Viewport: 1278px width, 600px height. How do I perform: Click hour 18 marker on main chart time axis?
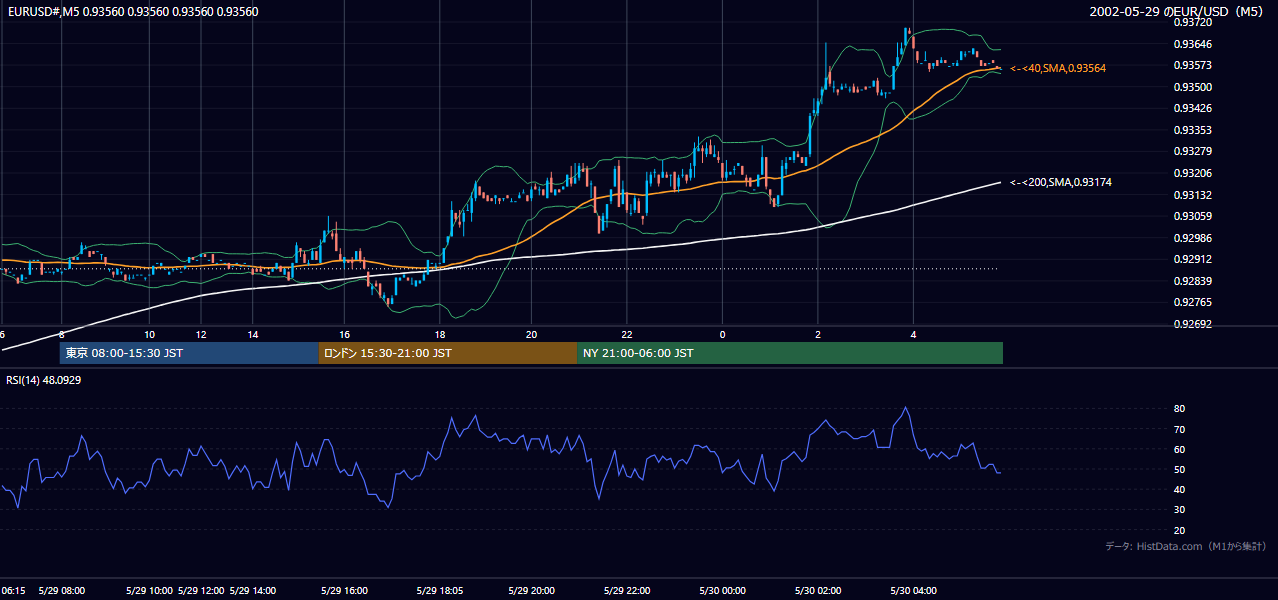click(440, 334)
